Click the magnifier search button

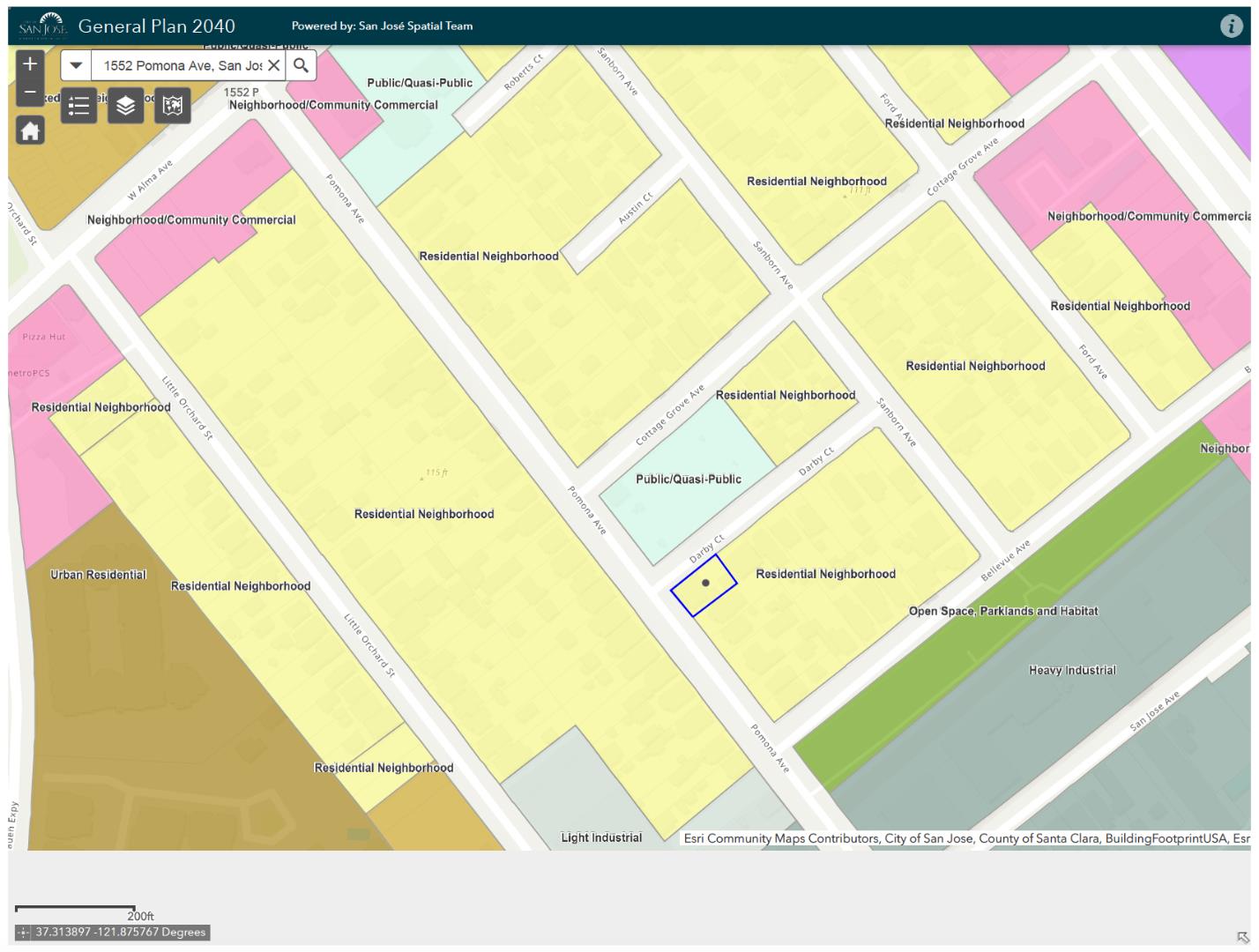tap(301, 65)
